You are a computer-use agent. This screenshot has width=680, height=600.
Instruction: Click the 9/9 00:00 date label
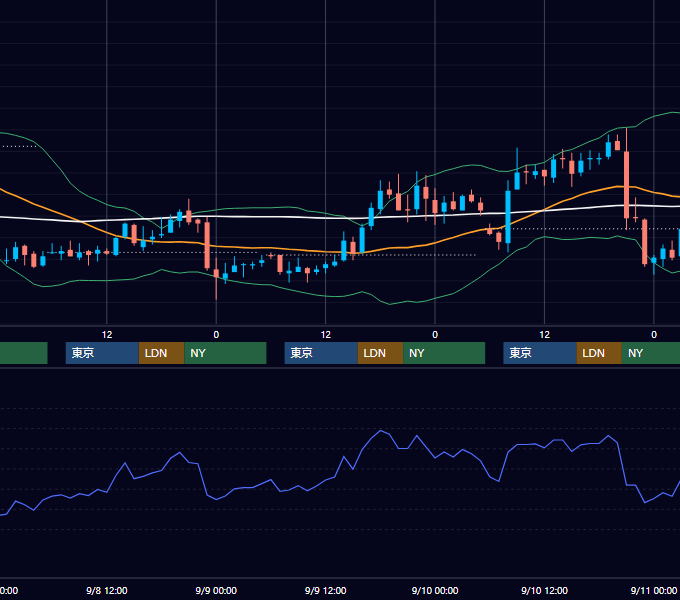point(216,591)
